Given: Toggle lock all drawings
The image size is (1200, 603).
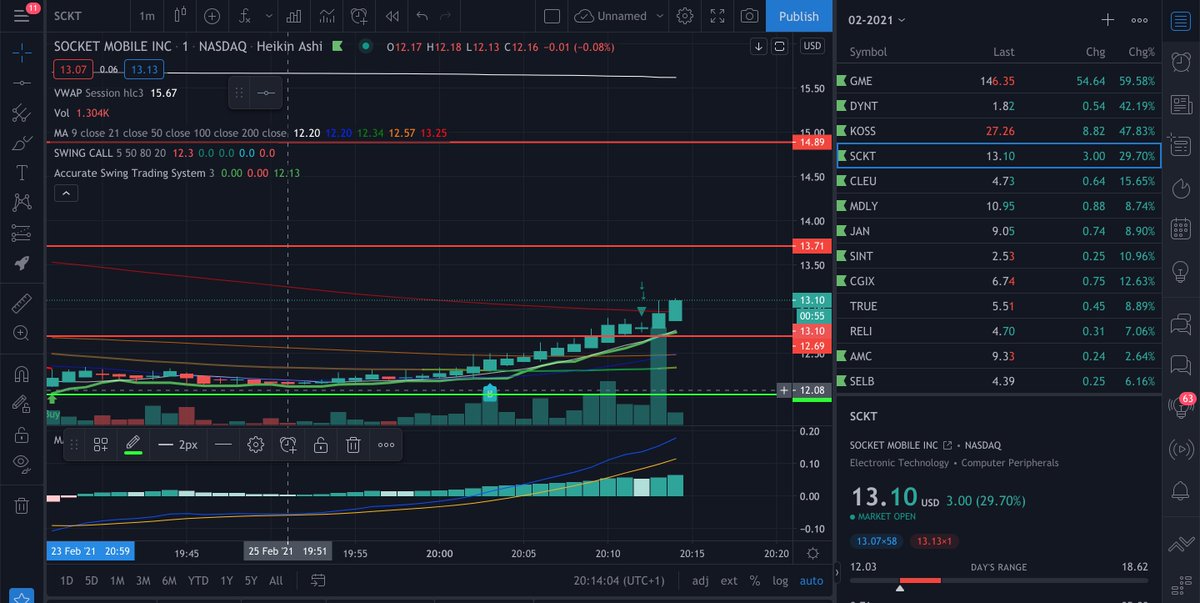Looking at the screenshot, I should tap(21, 435).
